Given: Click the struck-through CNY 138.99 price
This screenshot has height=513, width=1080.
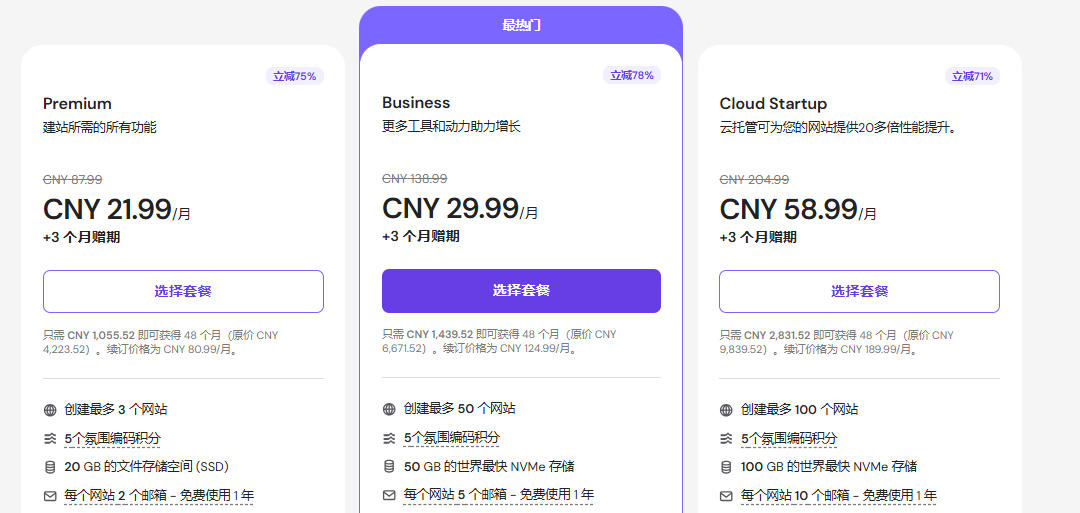Looking at the screenshot, I should tap(415, 179).
